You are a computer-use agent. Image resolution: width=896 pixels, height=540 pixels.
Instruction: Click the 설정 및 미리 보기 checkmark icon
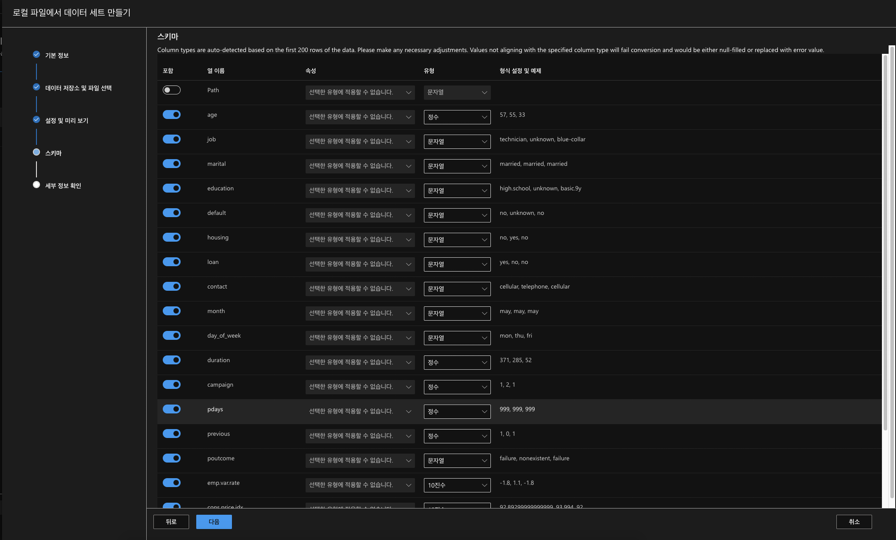coord(37,119)
